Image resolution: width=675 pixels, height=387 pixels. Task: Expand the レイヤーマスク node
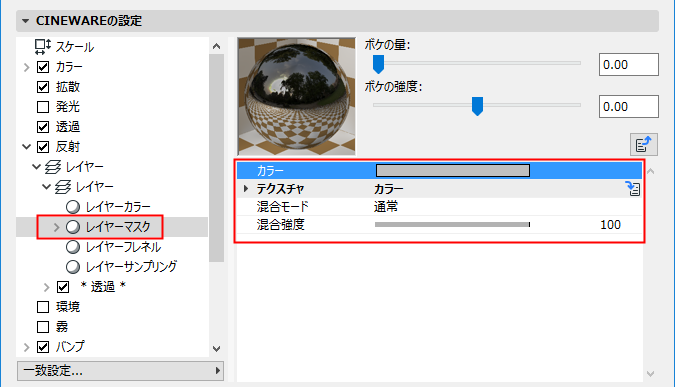point(56,227)
